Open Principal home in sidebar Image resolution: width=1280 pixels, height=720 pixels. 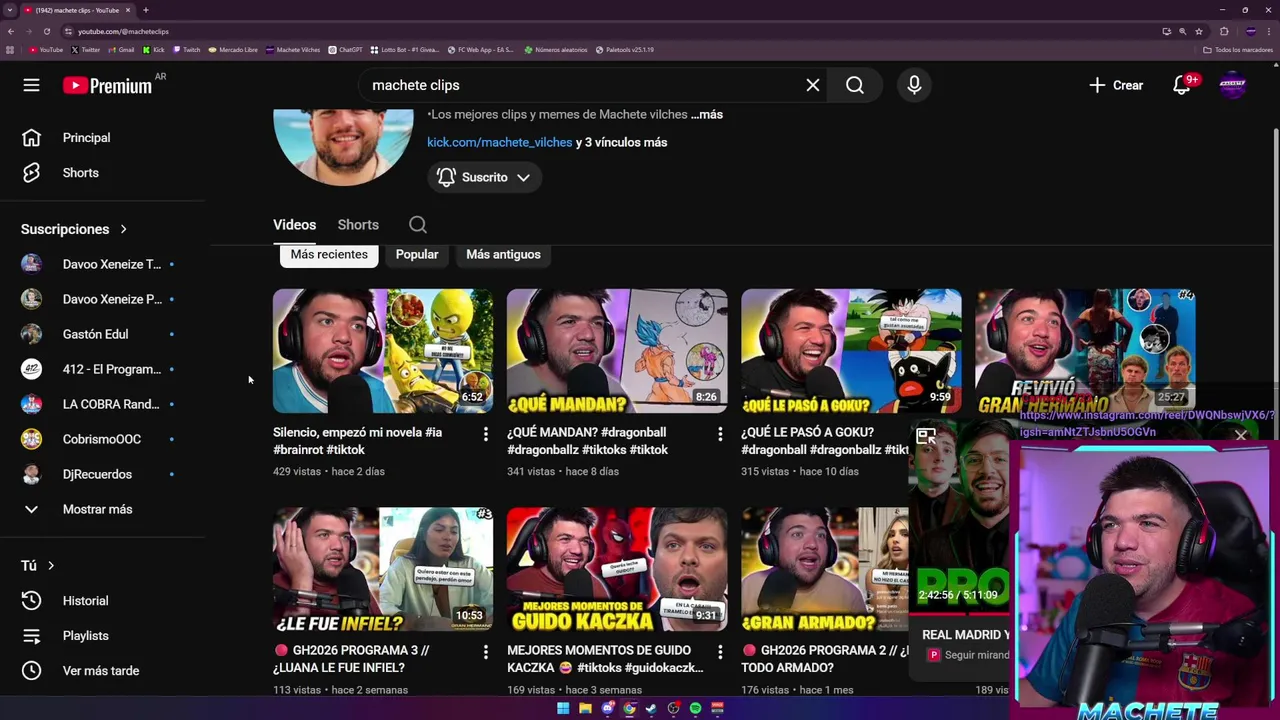tap(86, 138)
